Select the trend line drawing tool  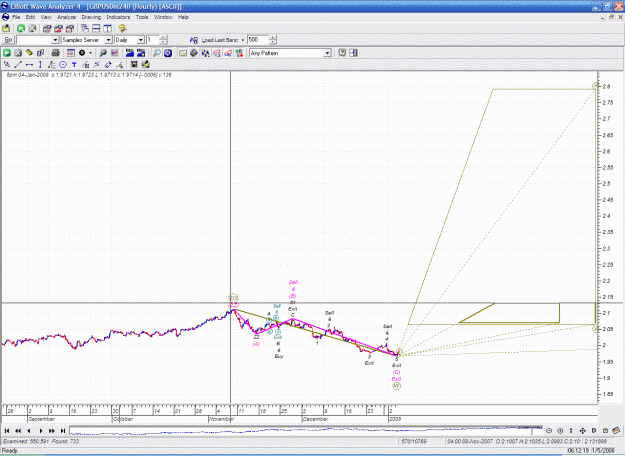click(18, 64)
